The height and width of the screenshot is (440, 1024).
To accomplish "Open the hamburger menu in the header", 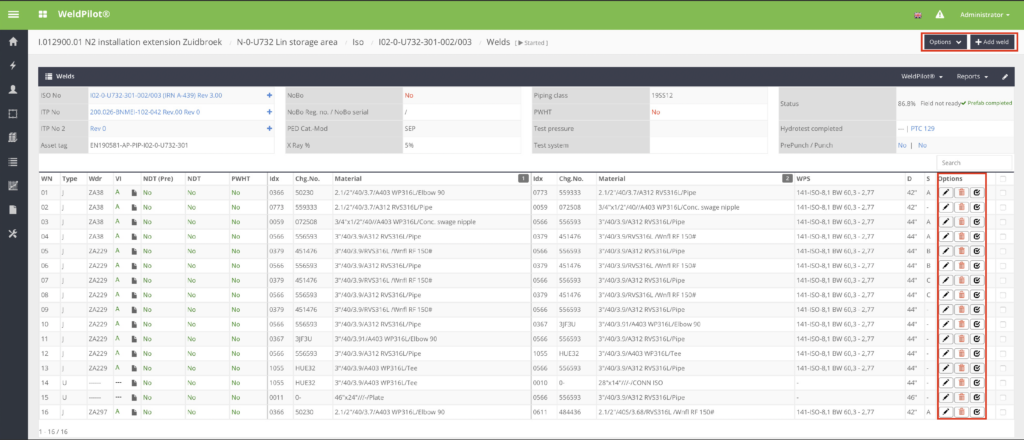I will click(x=12, y=14).
